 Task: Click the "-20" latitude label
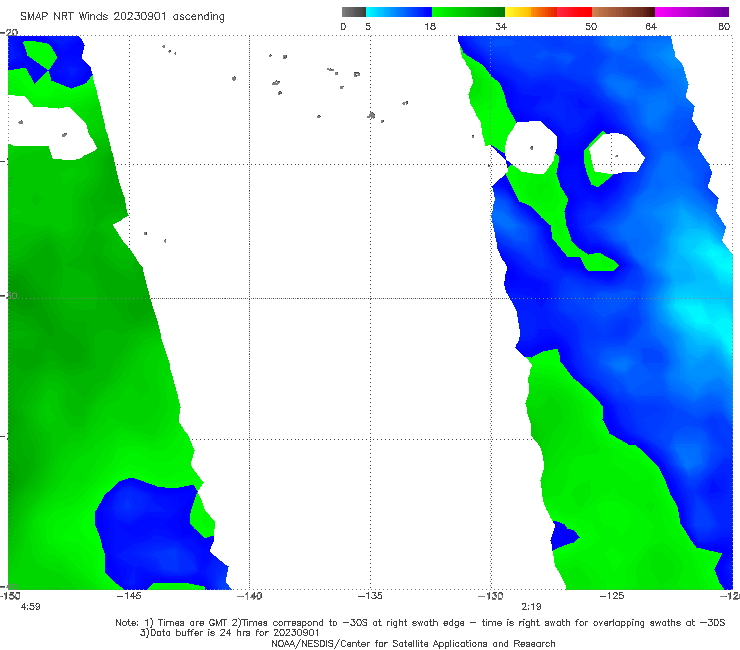9,32
